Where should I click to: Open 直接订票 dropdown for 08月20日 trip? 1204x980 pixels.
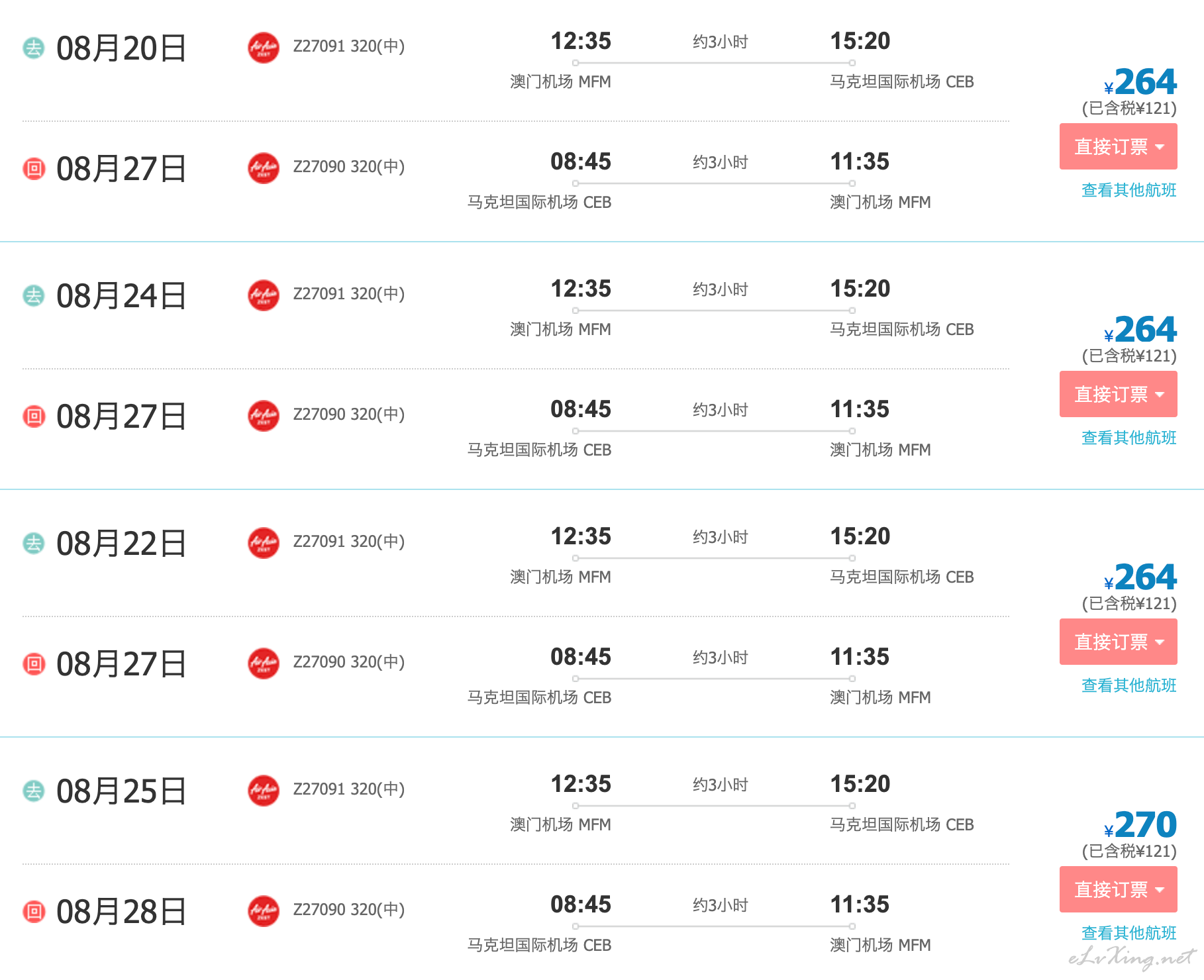(x=1118, y=146)
